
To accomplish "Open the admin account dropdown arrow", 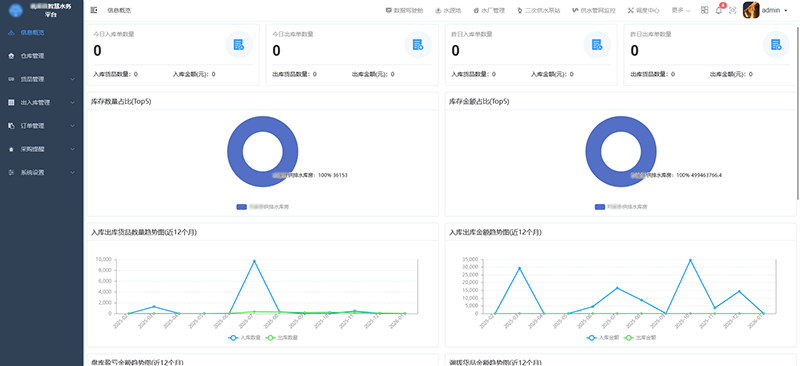I will coord(786,11).
